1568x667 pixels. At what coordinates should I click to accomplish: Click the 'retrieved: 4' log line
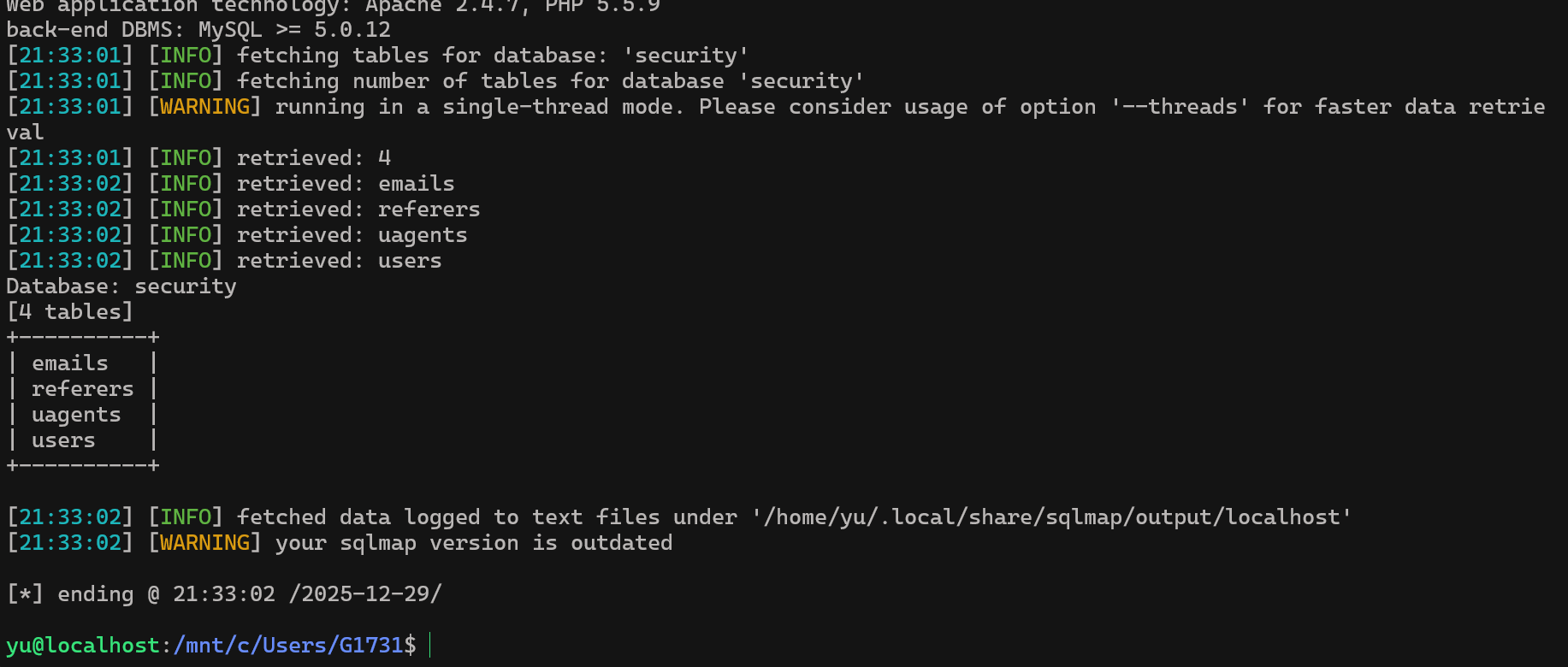tap(313, 158)
